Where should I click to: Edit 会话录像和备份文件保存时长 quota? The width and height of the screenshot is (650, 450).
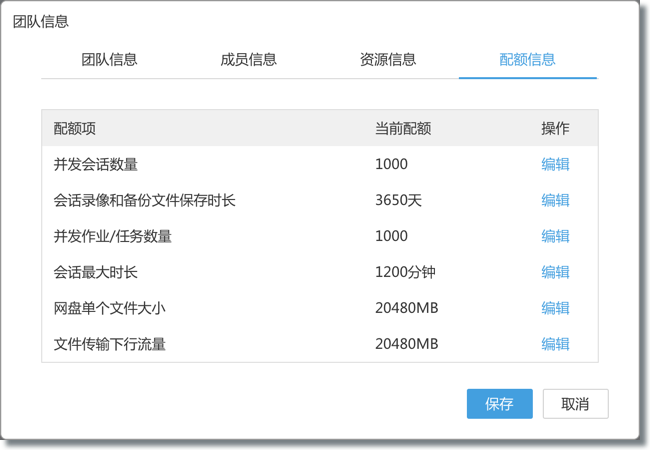(x=555, y=201)
